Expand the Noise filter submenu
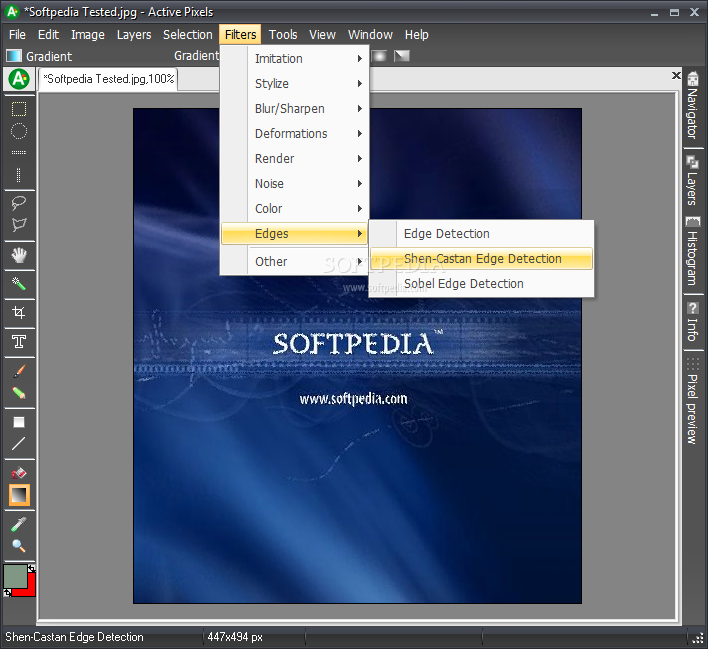The width and height of the screenshot is (708, 649). (294, 184)
